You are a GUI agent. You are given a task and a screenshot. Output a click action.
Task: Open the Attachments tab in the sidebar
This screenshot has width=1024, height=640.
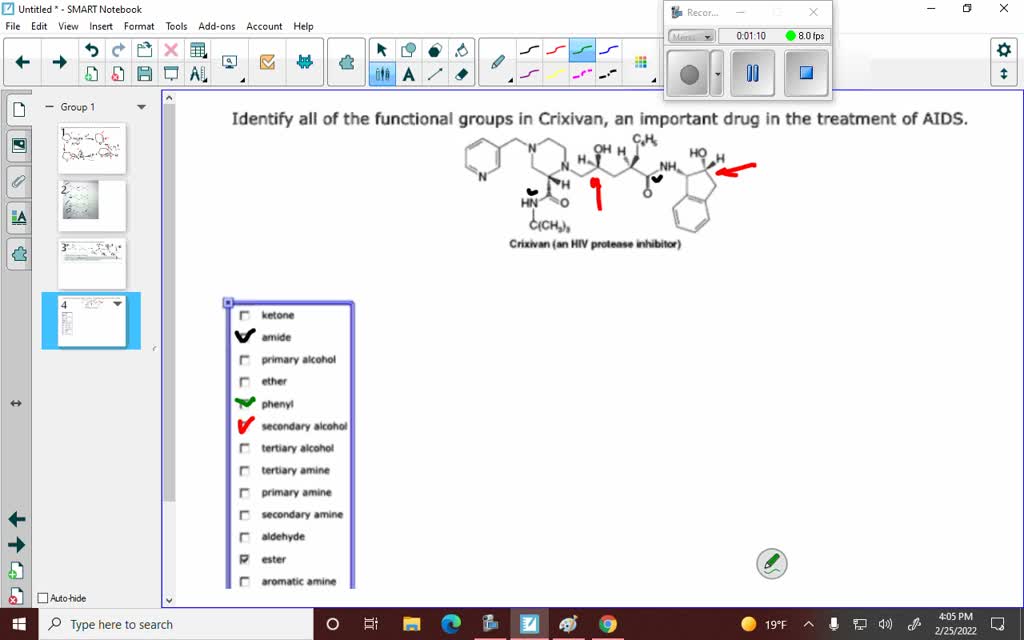(18, 181)
